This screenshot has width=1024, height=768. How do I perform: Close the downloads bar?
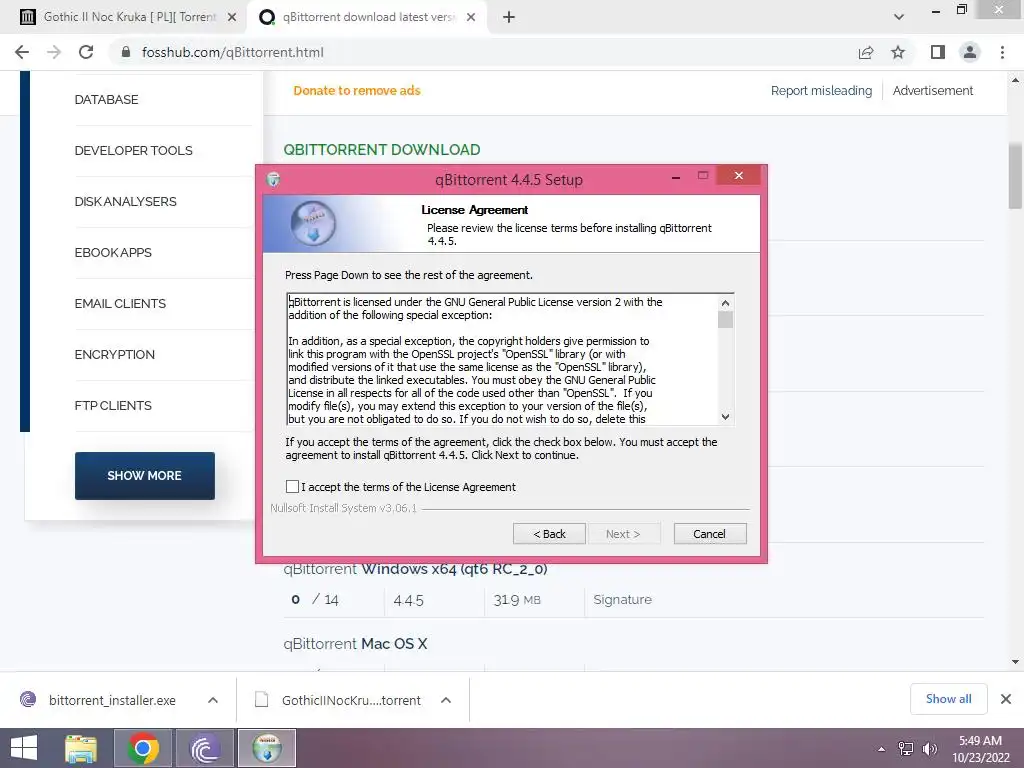coord(1006,699)
